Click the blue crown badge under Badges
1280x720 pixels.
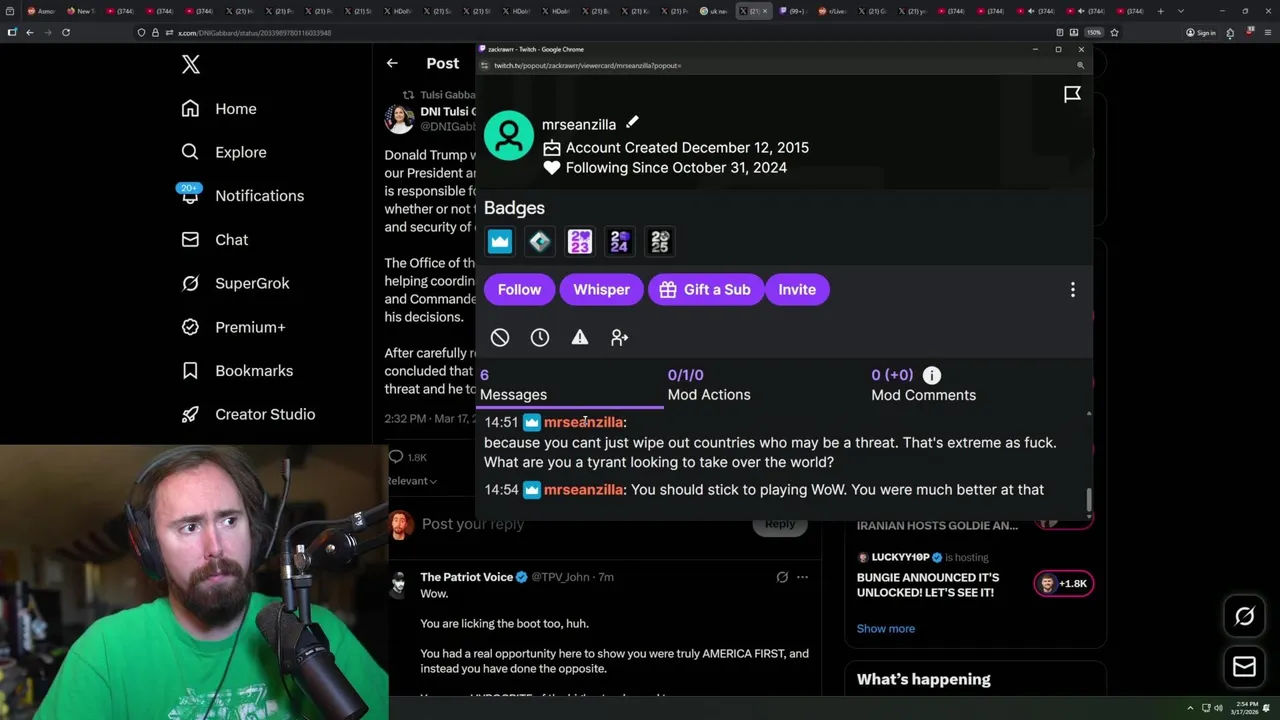[x=500, y=241]
